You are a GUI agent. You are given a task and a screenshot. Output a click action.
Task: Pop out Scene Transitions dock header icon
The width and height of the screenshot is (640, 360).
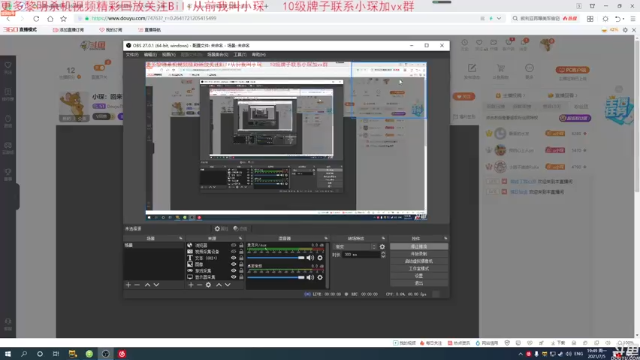(x=383, y=238)
